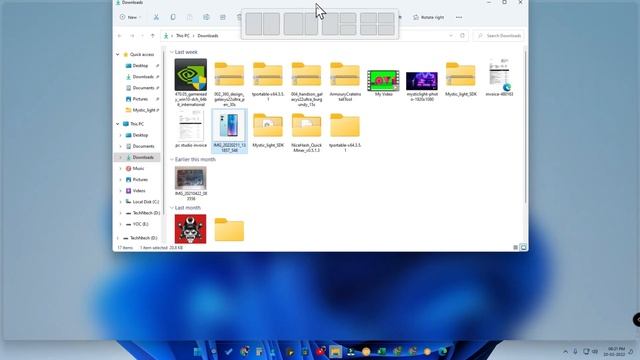Open YDC (E:) drive in sidebar
The image size is (640, 360).
point(140,224)
